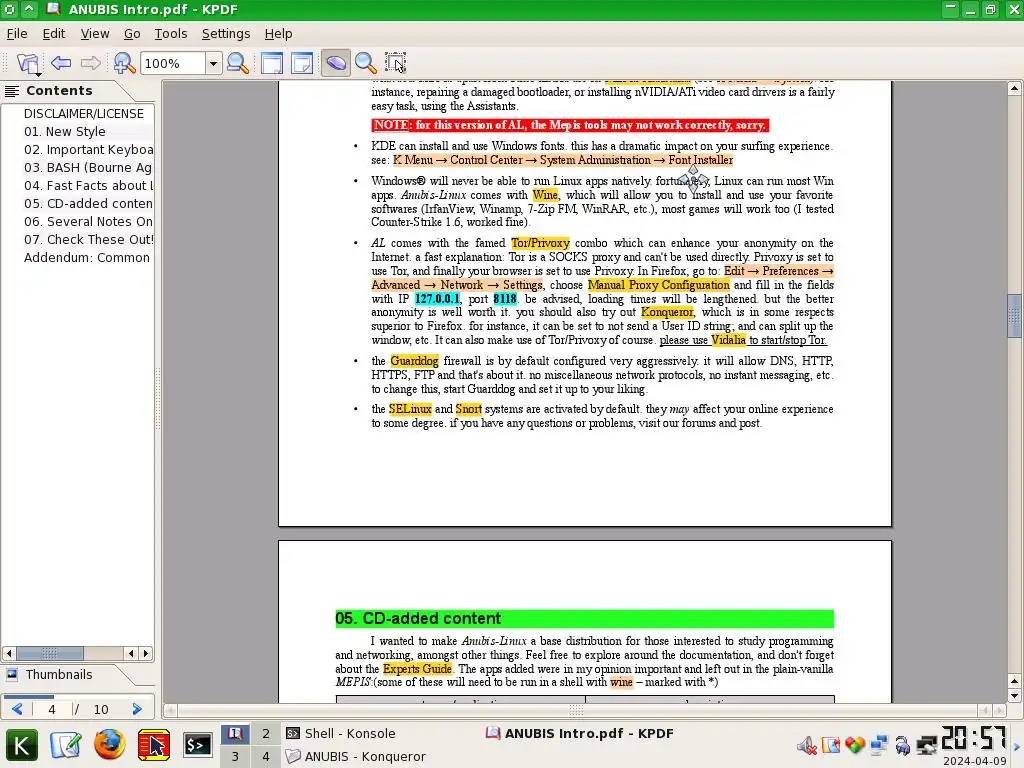Go to previous page with blue left arrow

[x=18, y=709]
